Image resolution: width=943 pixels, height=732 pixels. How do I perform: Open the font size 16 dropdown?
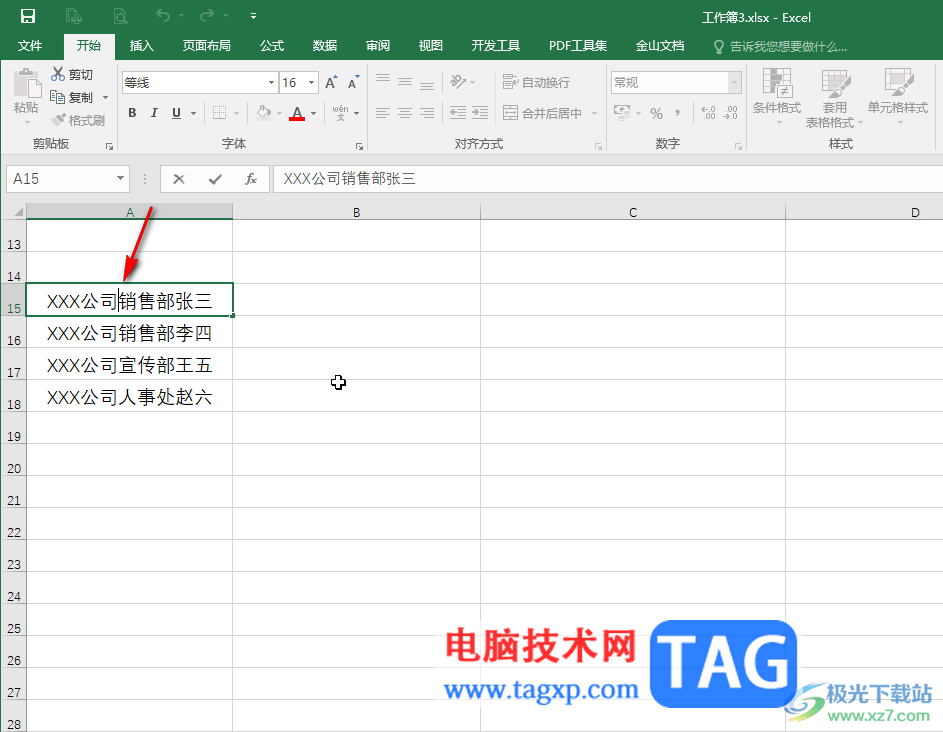pyautogui.click(x=312, y=82)
